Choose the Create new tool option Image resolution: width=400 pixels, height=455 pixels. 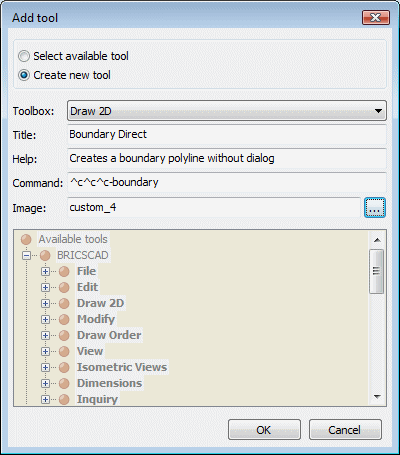[x=64, y=75]
